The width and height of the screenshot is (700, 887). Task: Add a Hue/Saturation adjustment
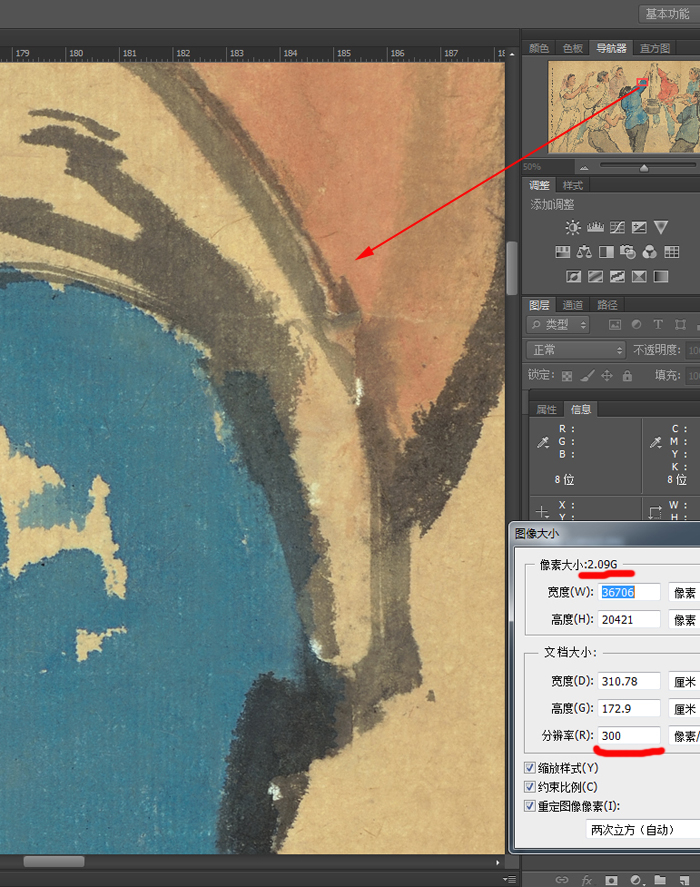(x=562, y=252)
